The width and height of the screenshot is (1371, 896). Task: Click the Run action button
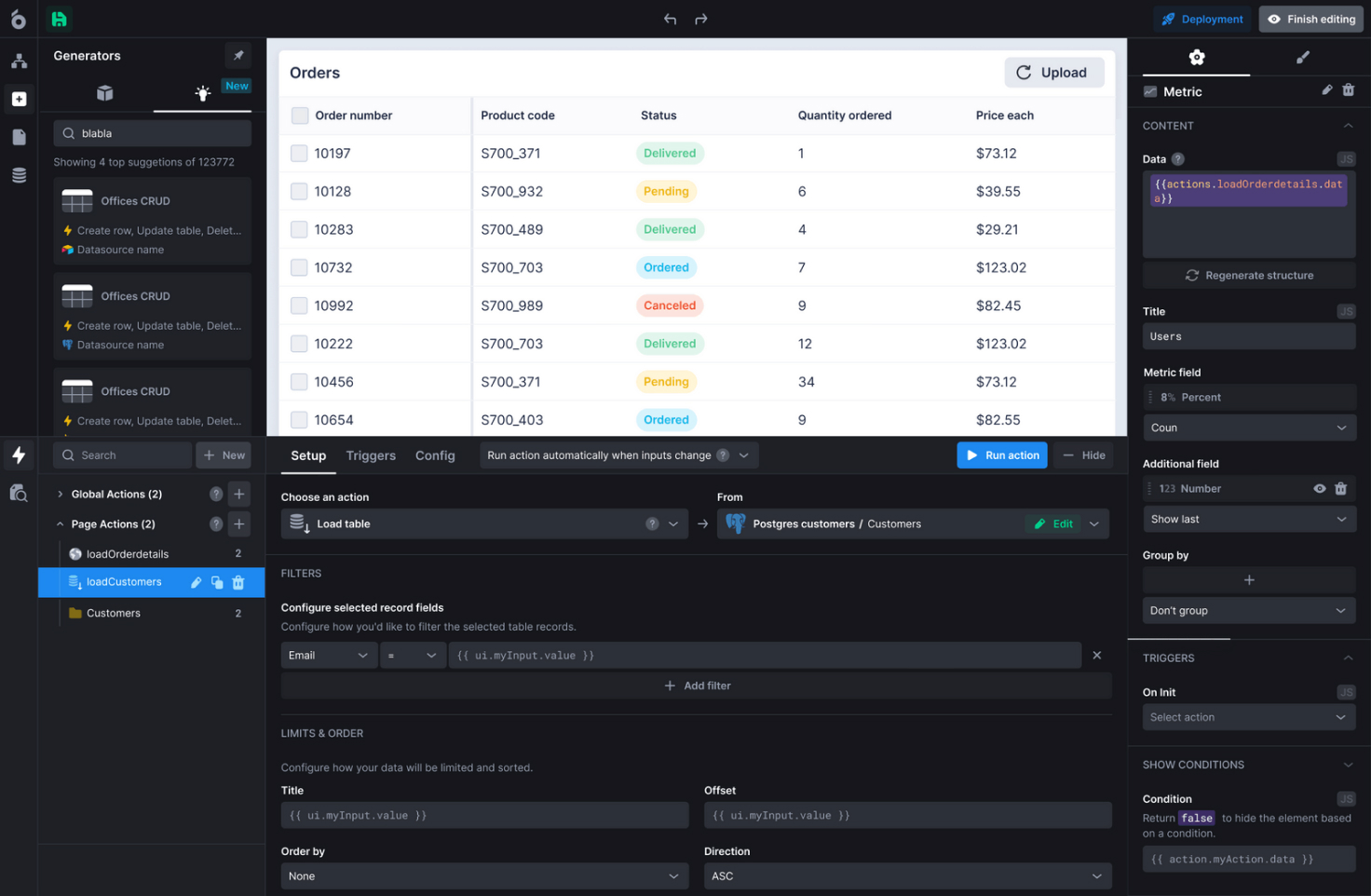tap(1001, 455)
